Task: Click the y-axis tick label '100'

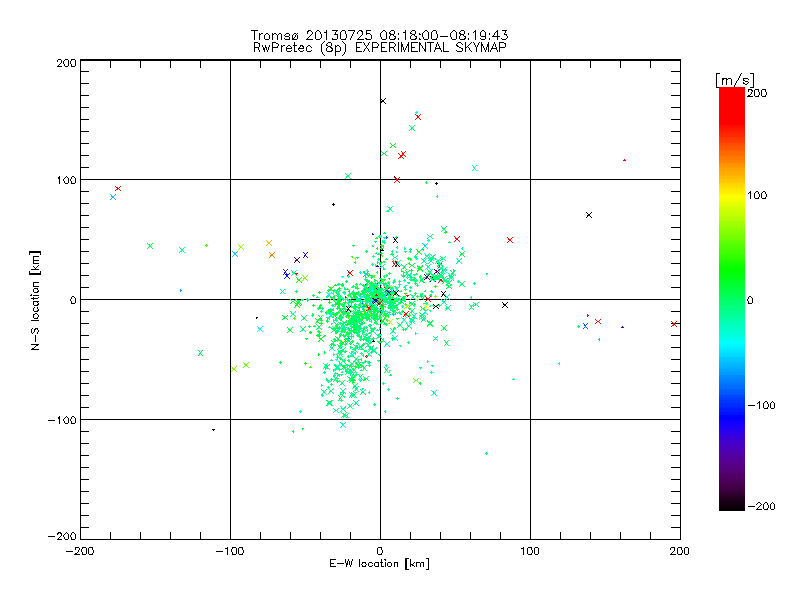Action: click(x=67, y=180)
